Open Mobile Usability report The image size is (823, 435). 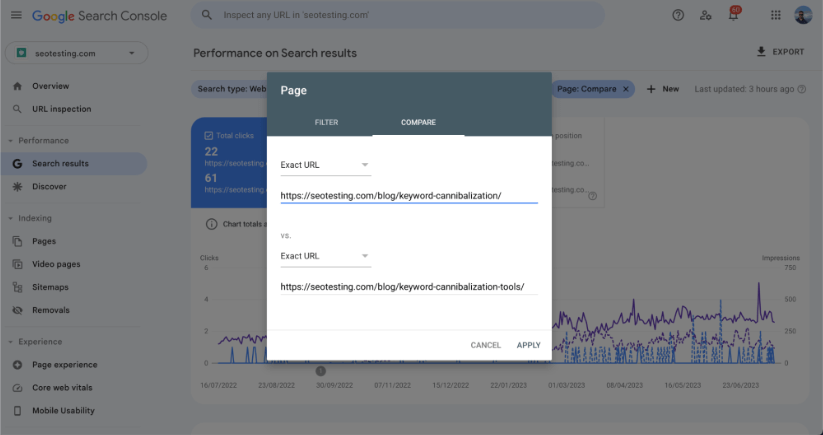pyautogui.click(x=63, y=411)
